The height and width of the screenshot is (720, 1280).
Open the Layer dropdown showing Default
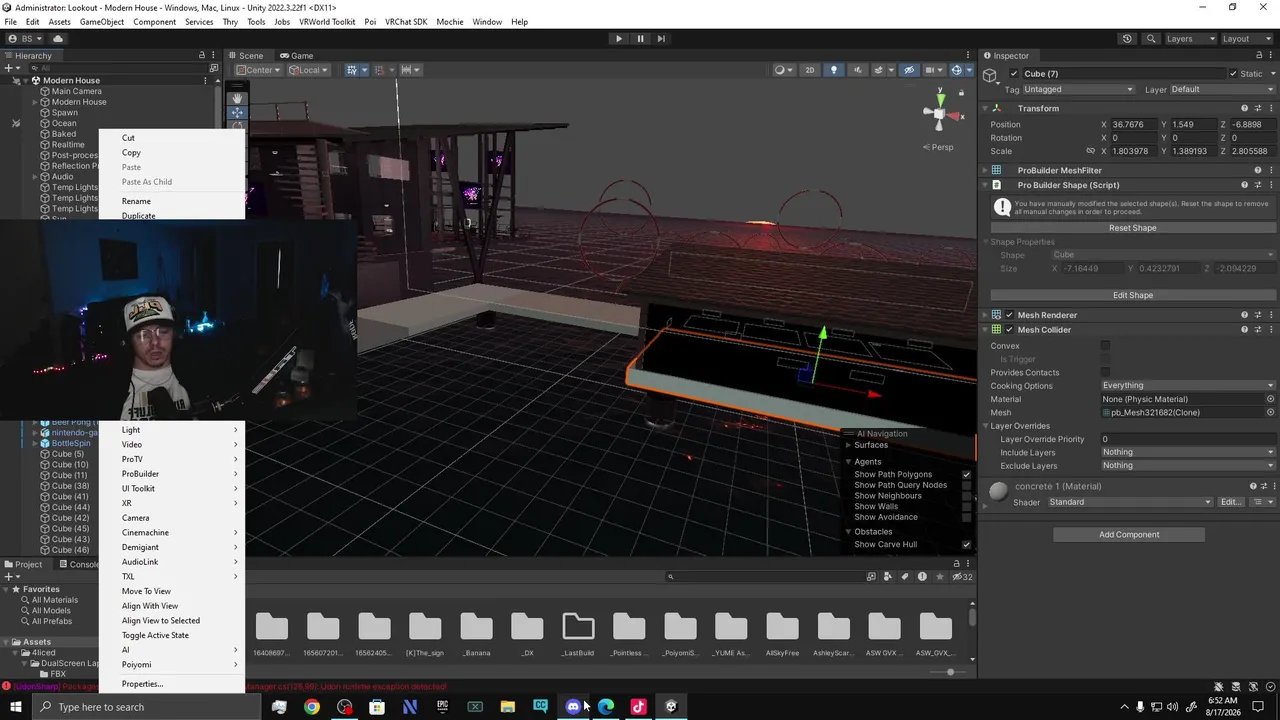click(1222, 89)
